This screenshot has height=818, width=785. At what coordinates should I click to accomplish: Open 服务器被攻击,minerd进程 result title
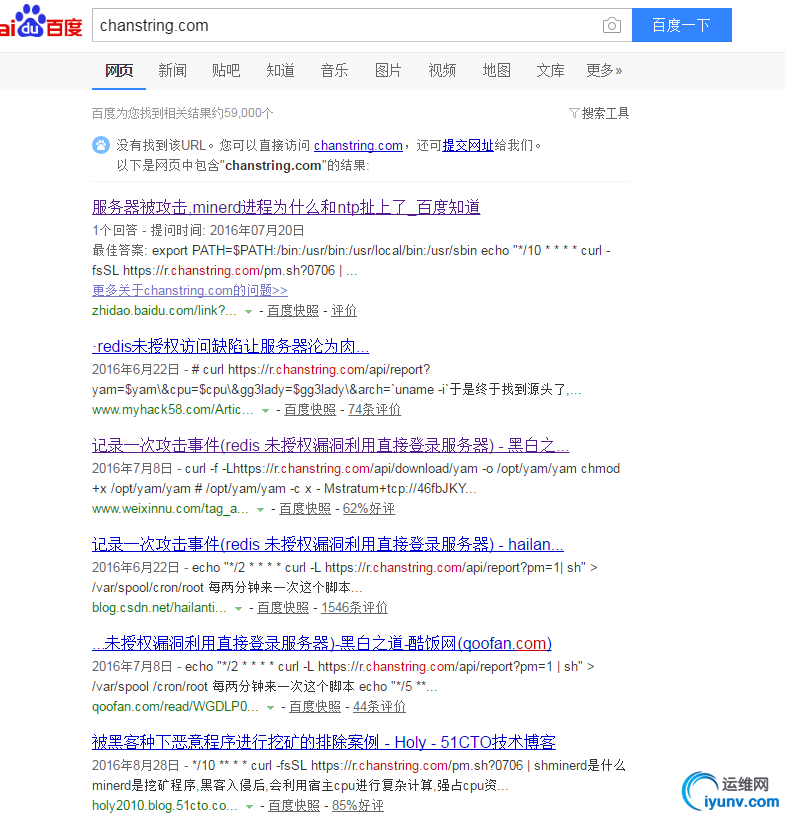286,207
